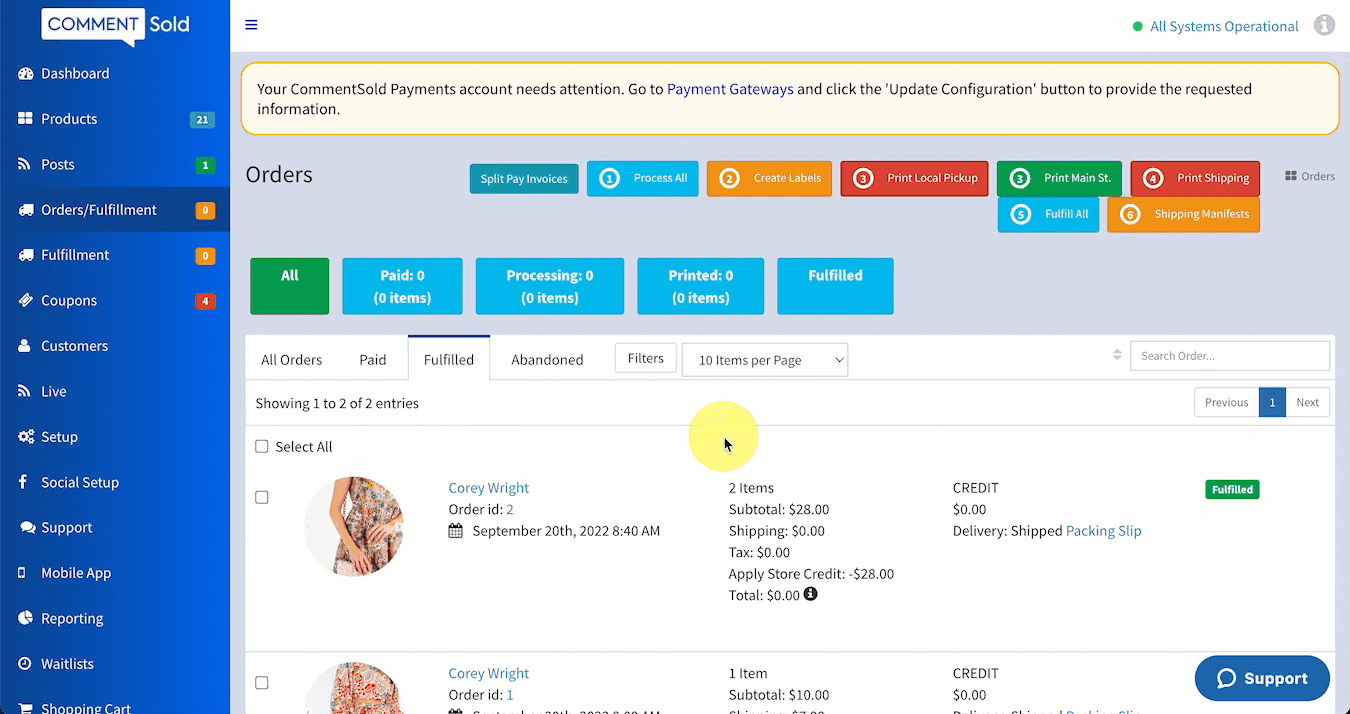Open the Support chat bubble button
Screen dimensions: 1350x714
click(1262, 678)
